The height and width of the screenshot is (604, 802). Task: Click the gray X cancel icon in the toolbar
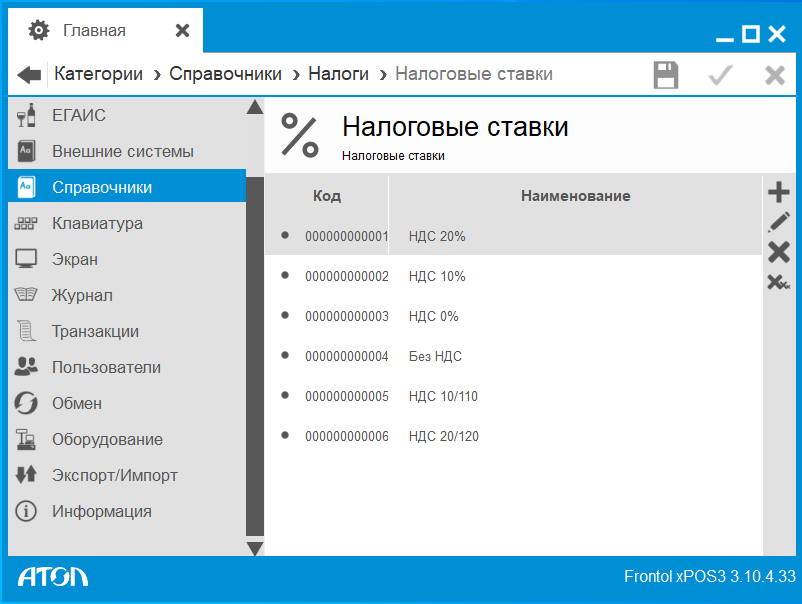point(774,75)
